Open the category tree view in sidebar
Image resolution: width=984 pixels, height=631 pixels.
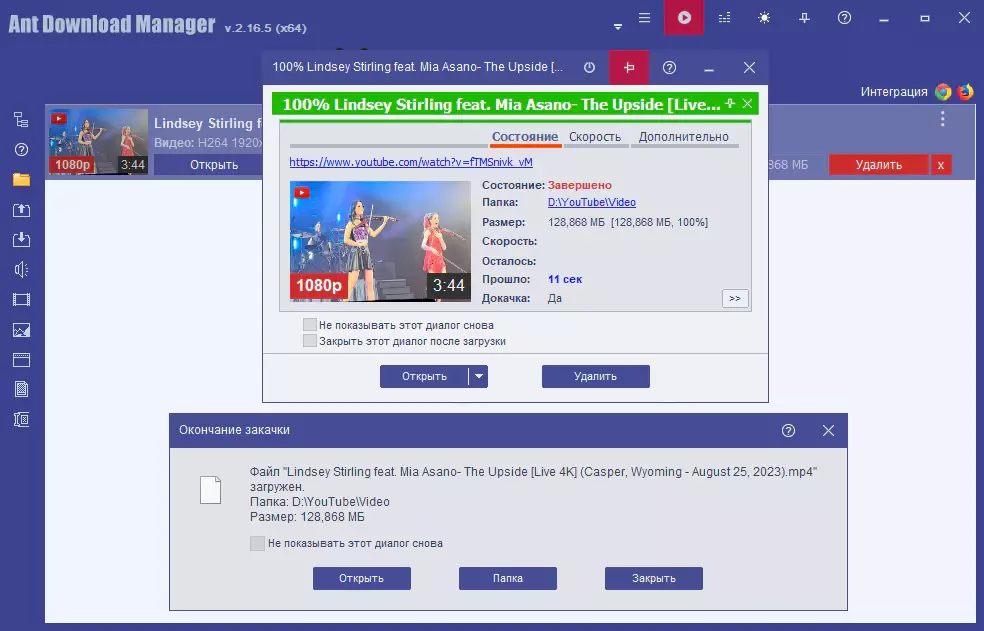pyautogui.click(x=21, y=120)
